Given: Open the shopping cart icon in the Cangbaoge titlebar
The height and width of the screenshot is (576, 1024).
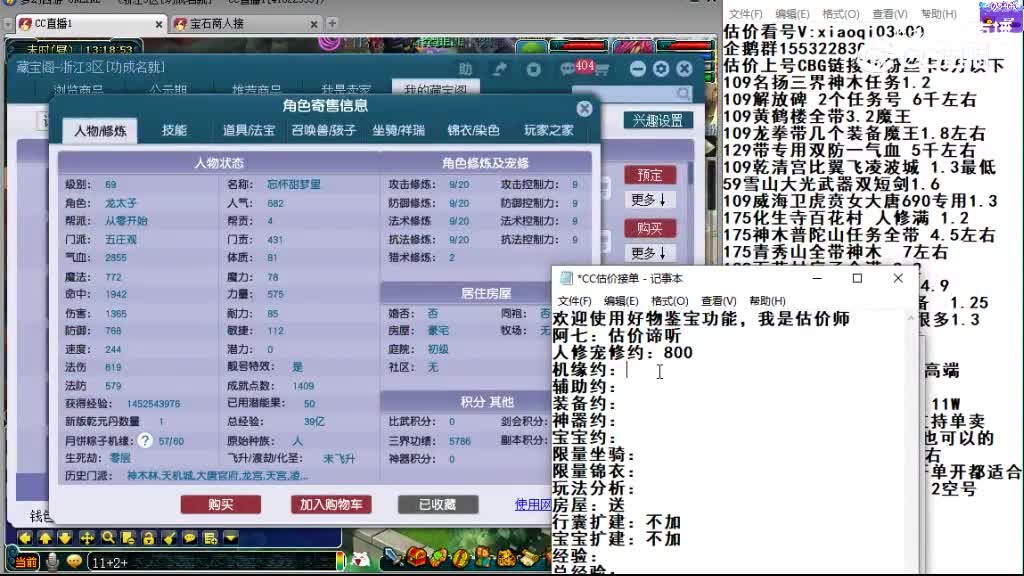Looking at the screenshot, I should pyautogui.click(x=603, y=68).
